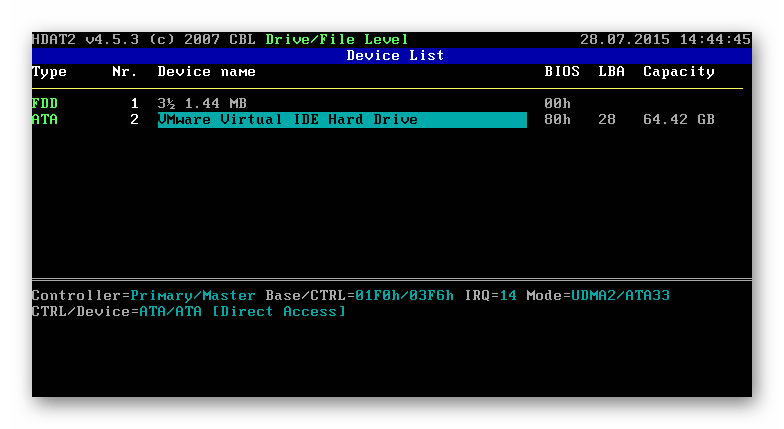Click device number 2
The image size is (784, 429).
click(x=134, y=120)
